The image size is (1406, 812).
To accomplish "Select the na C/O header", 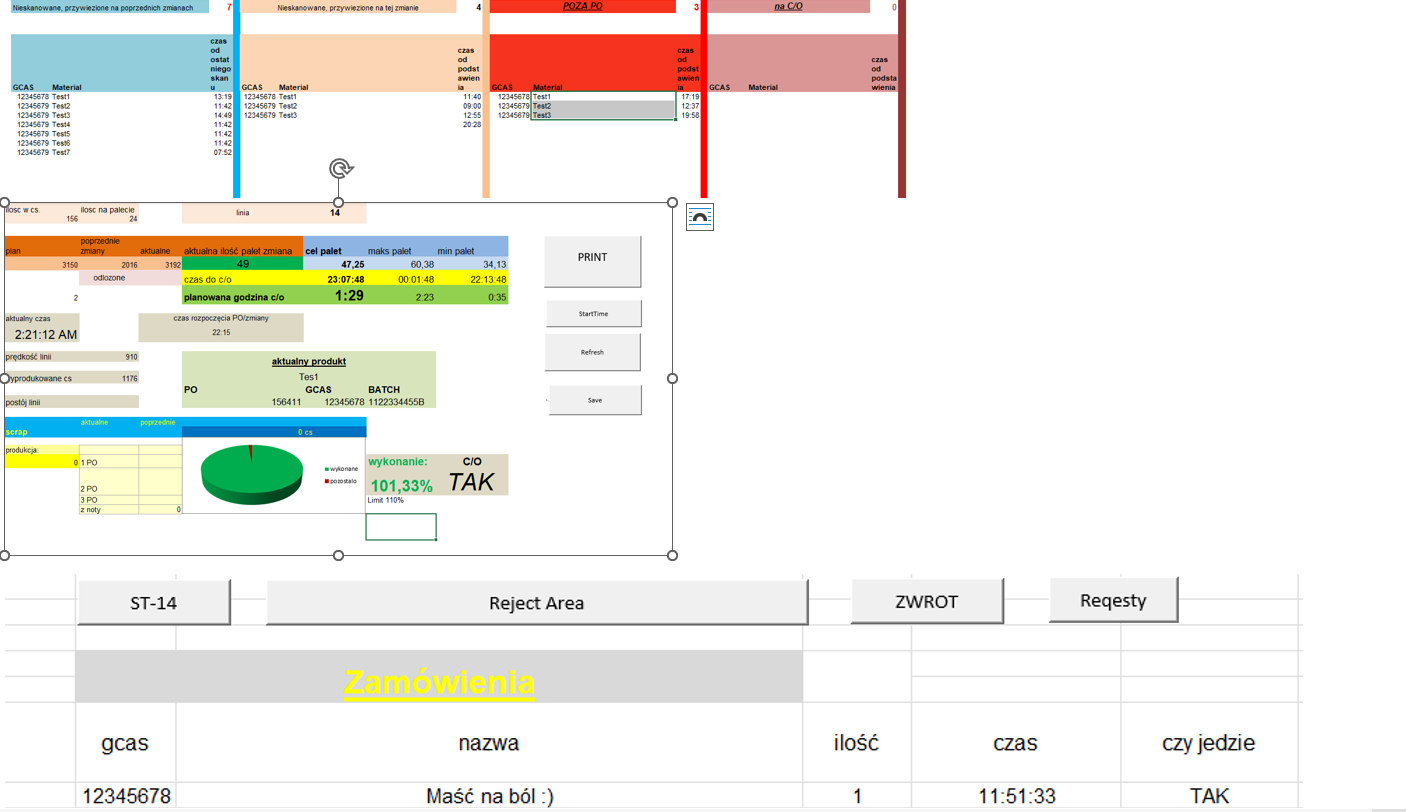I will click(788, 6).
